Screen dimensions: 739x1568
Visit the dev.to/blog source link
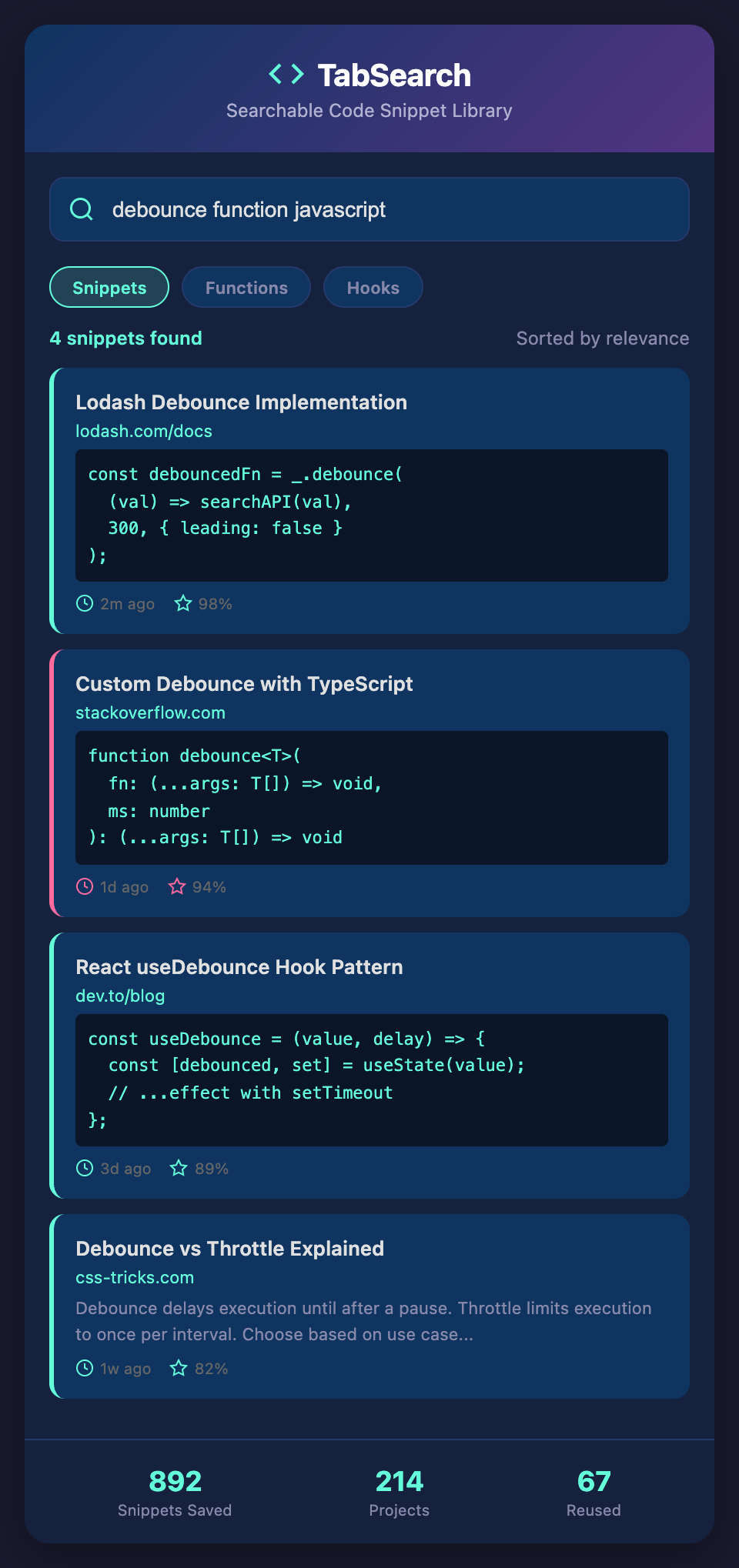[120, 996]
